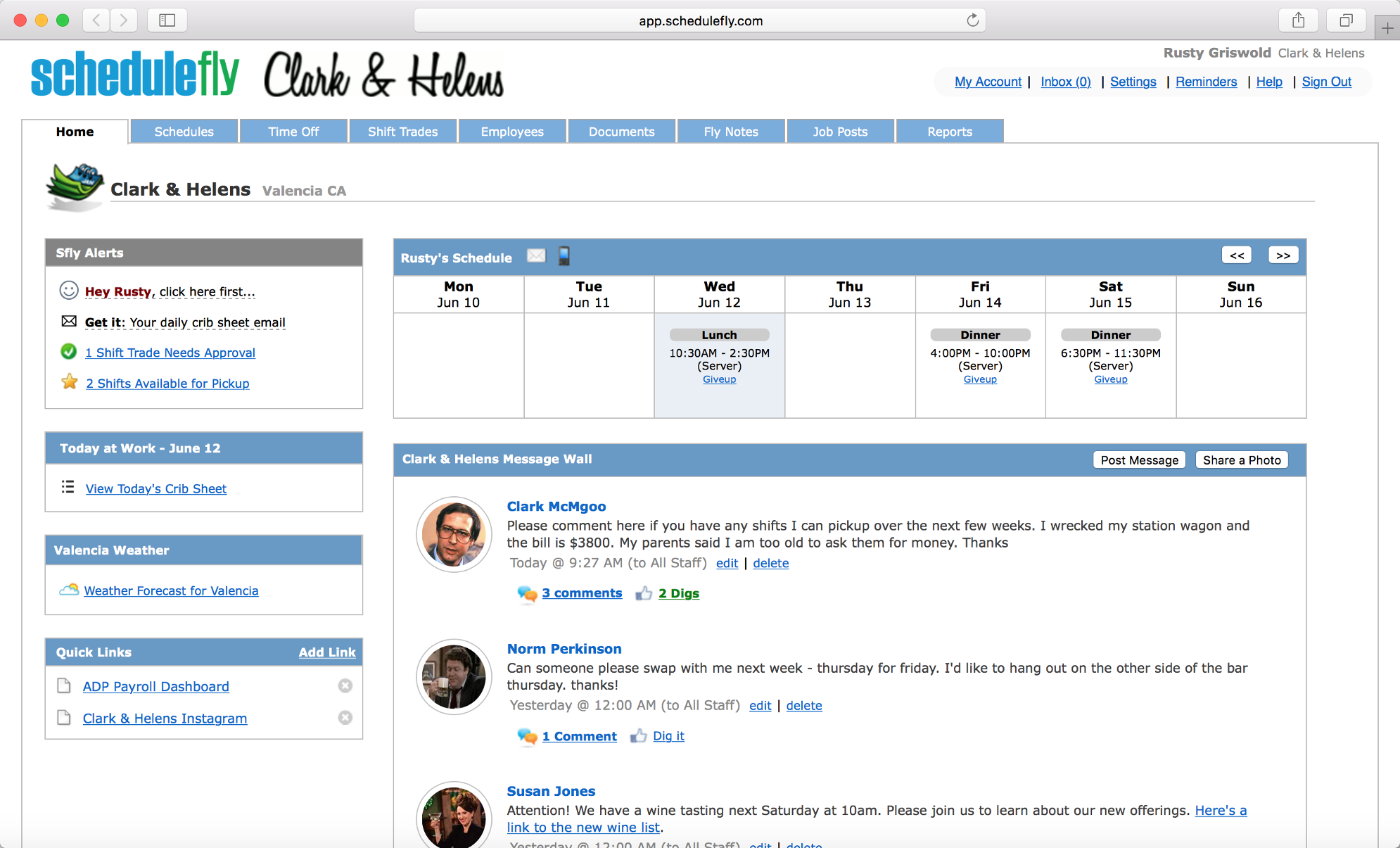
Task: Click the document icon beside ADP Payroll Dashboard
Action: tap(64, 685)
